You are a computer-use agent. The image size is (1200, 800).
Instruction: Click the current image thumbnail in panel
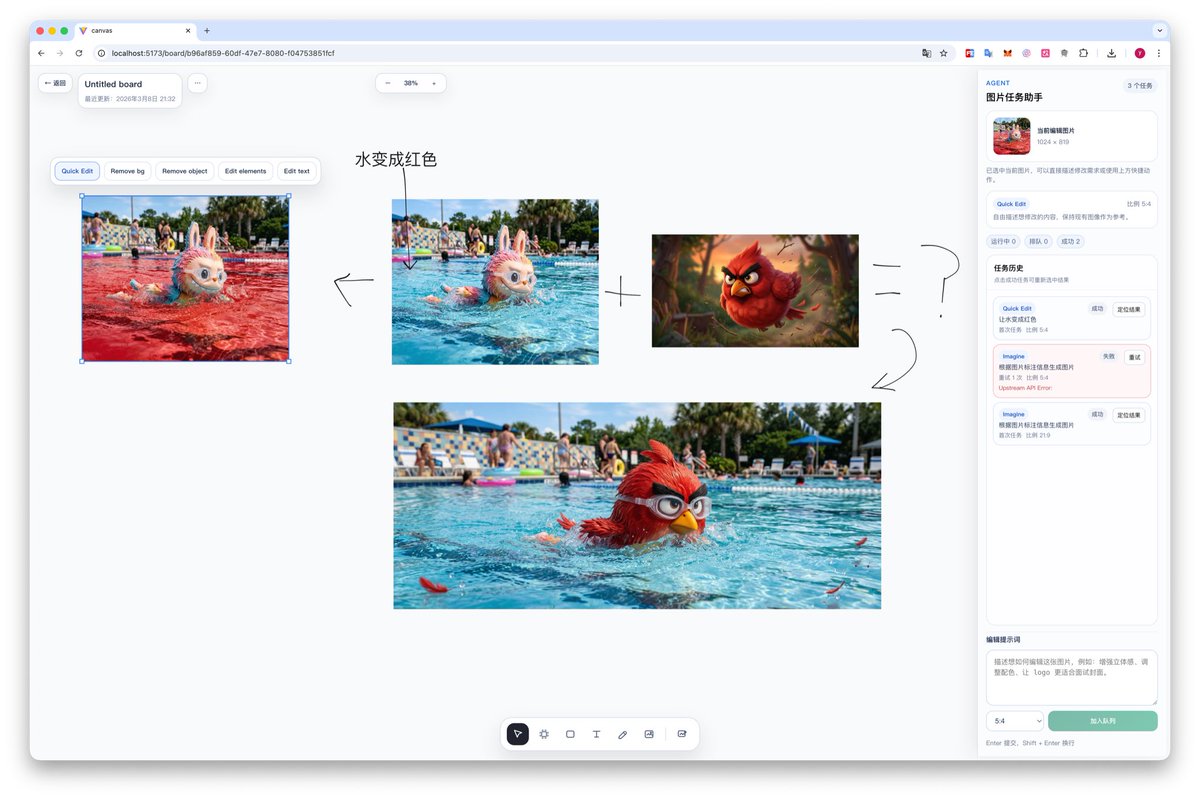[x=1011, y=136]
